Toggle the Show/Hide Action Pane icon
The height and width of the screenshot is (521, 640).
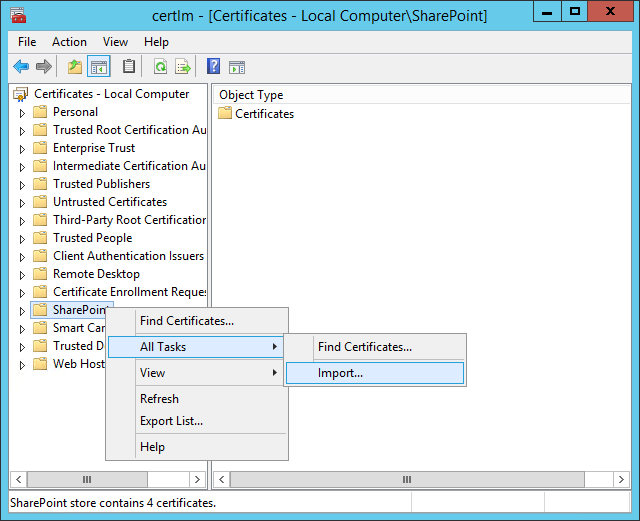coord(237,67)
